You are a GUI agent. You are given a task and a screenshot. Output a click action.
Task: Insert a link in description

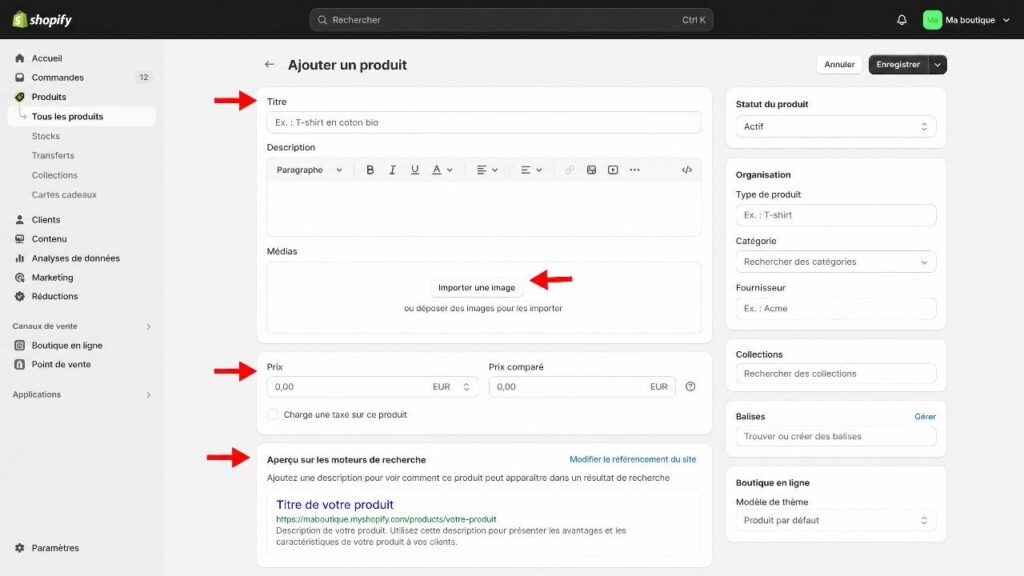(569, 170)
